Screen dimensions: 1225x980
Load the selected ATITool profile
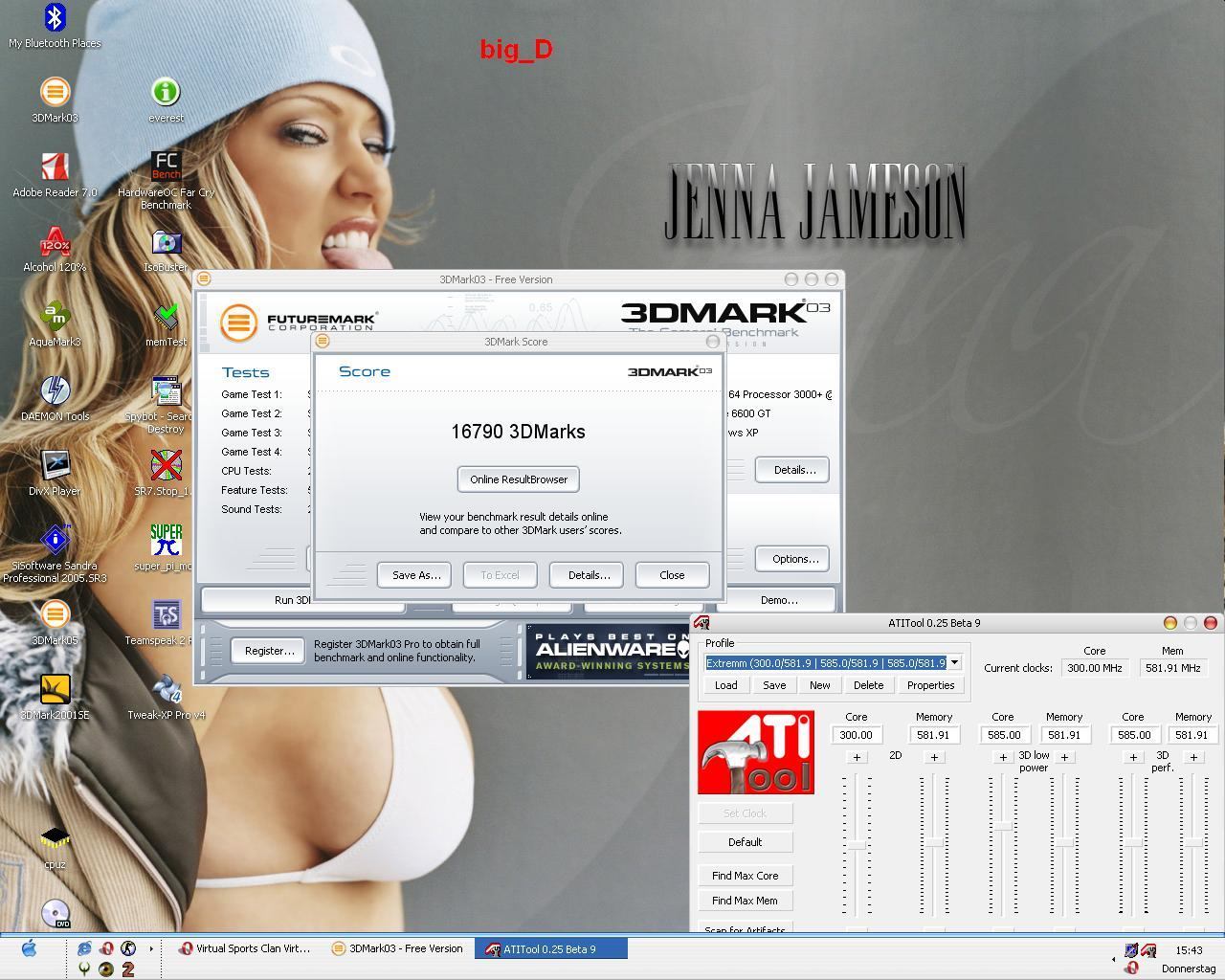pyautogui.click(x=725, y=685)
